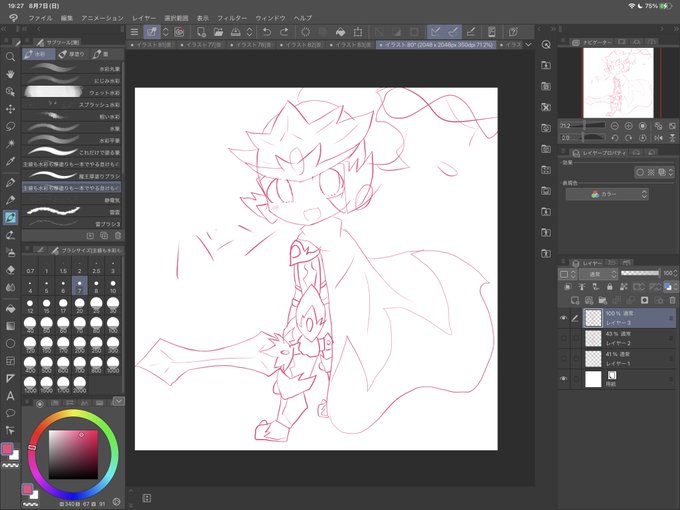Select the Eyedropper tool
This screenshot has width=680, height=510.
10,161
